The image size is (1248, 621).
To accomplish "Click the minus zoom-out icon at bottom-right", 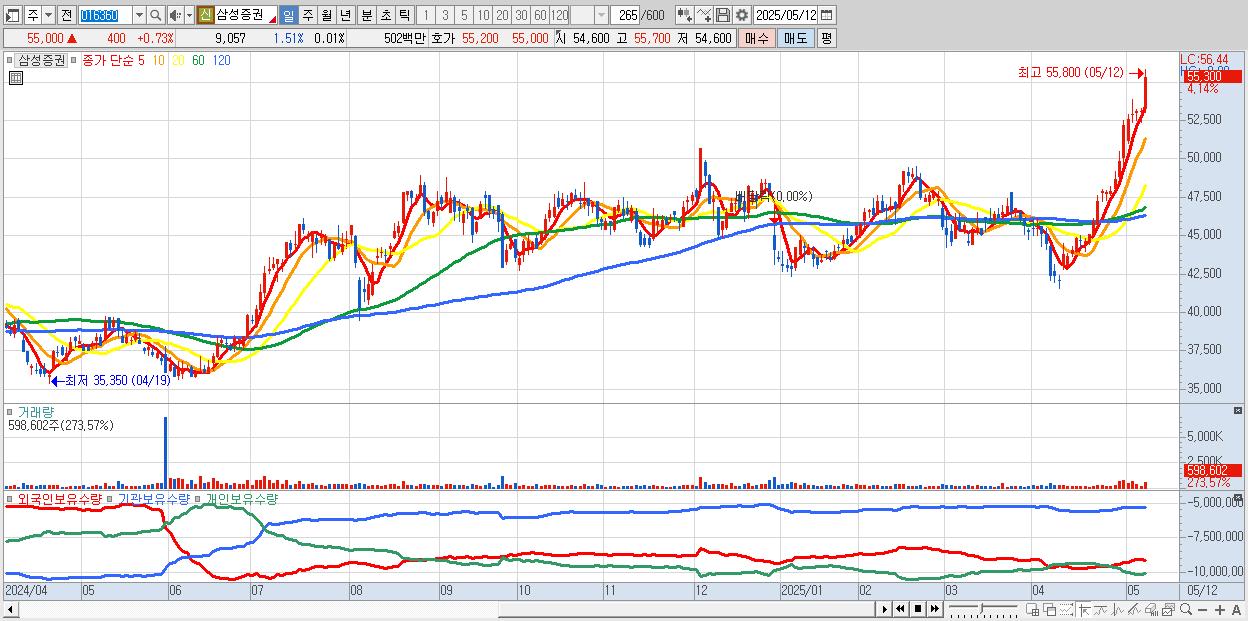I will 1202,610.
